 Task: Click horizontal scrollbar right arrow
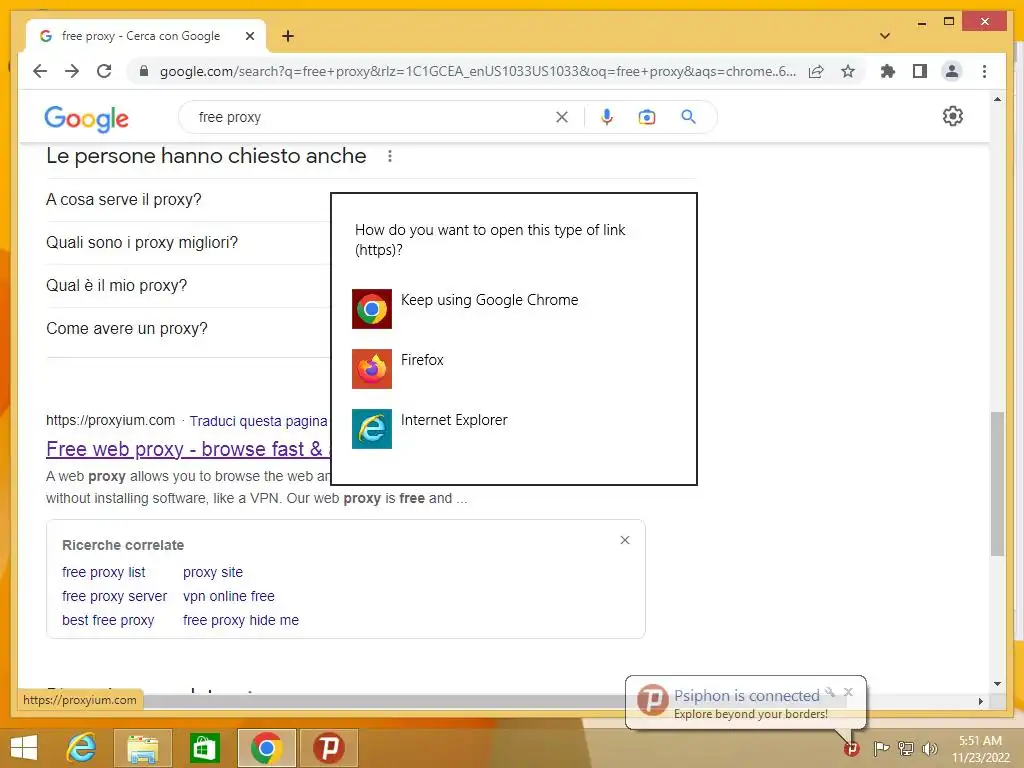980,701
